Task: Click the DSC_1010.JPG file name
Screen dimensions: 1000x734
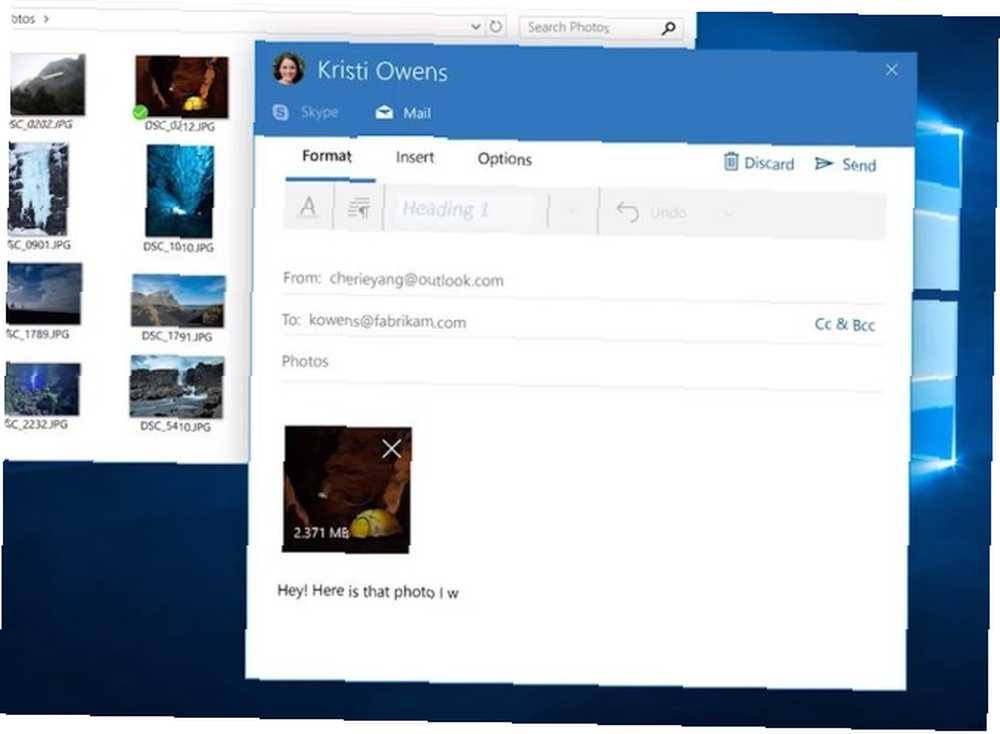Action: pyautogui.click(x=178, y=247)
